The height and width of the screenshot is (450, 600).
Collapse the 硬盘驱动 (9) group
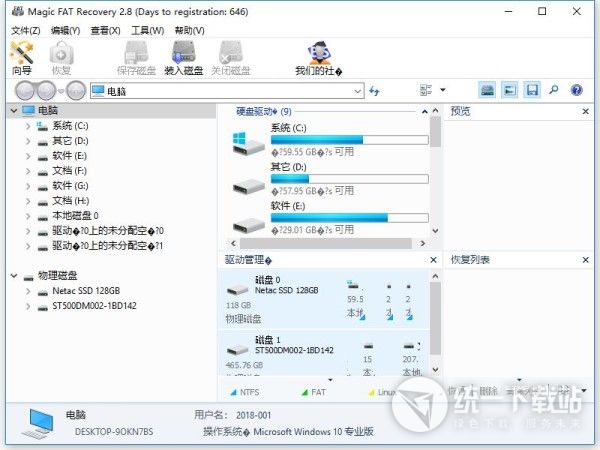[x=424, y=111]
